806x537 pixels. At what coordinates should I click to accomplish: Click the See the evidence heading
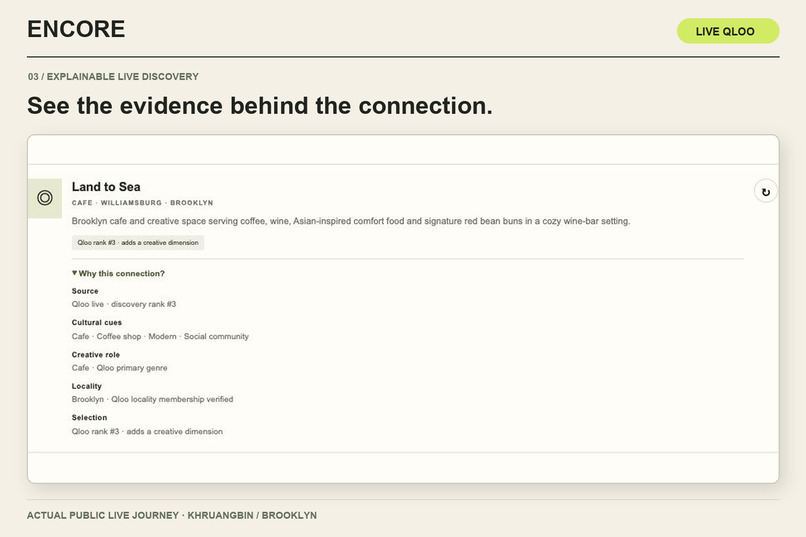click(260, 106)
